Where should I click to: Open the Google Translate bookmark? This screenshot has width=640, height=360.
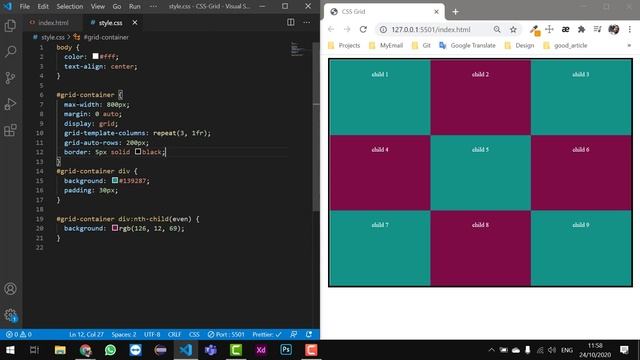click(x=467, y=45)
